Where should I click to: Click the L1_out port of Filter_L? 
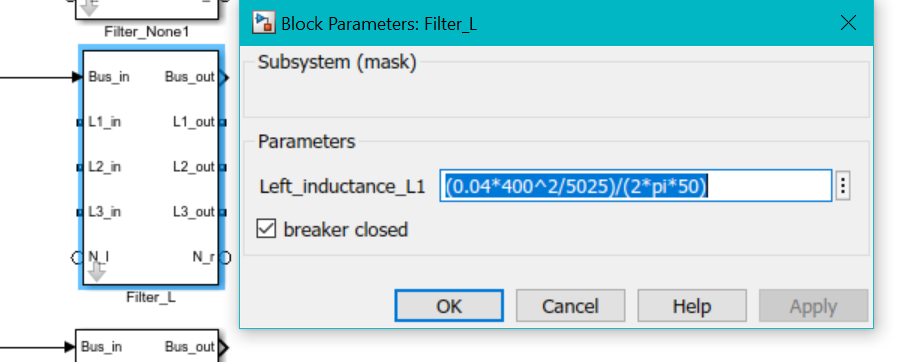[223, 123]
